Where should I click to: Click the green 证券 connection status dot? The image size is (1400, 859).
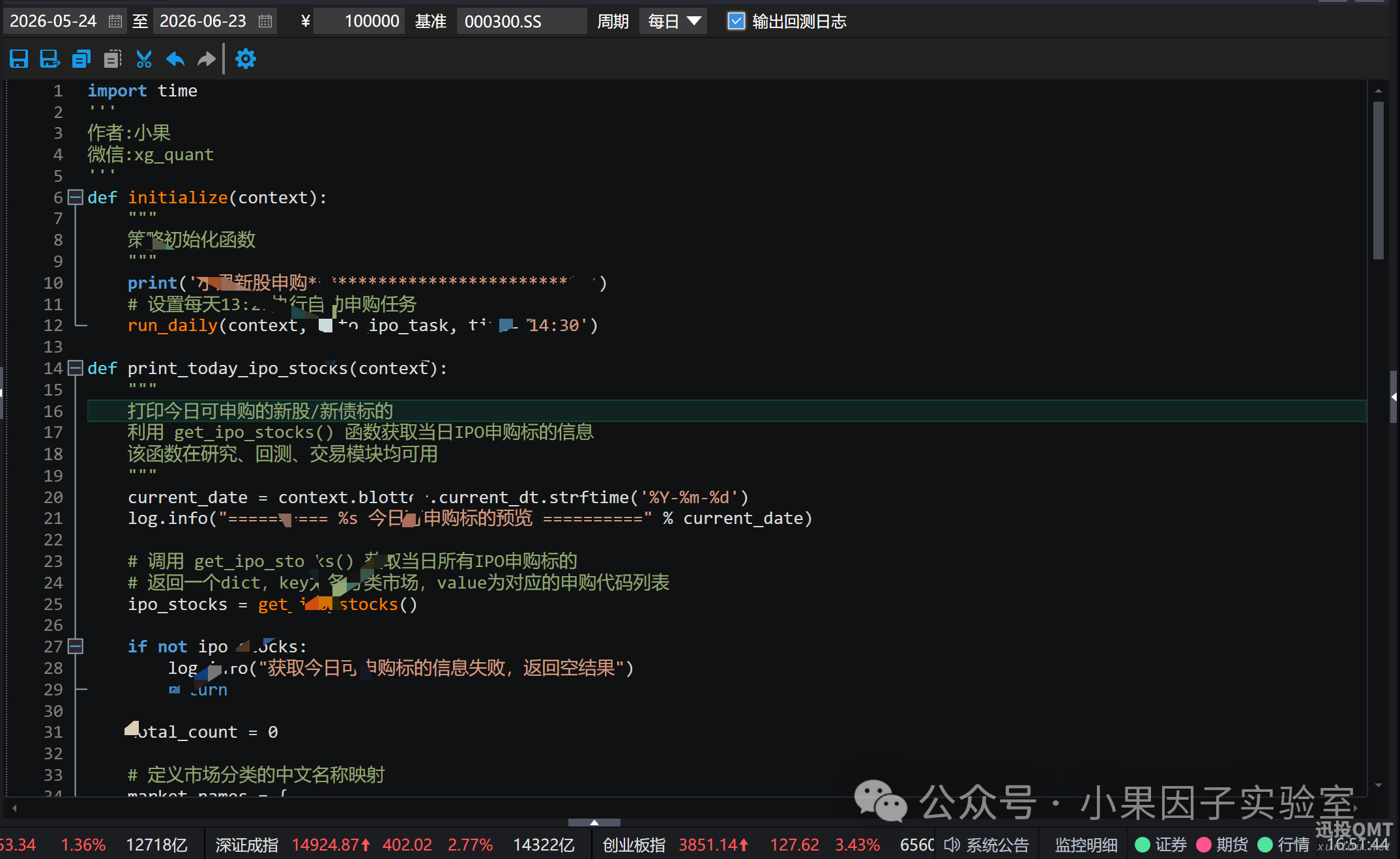[1142, 845]
